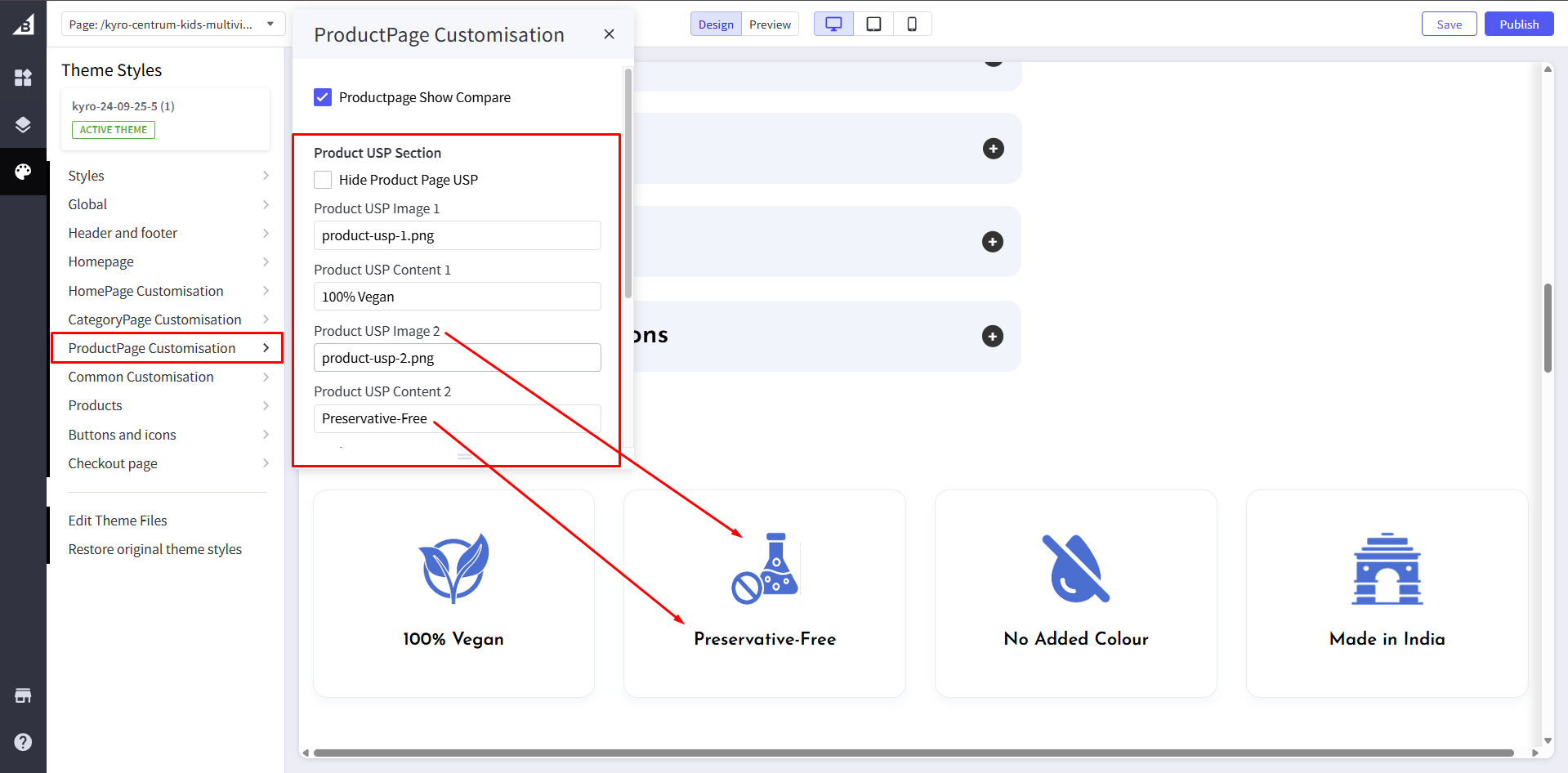Open the storefront icon in sidebar
1568x773 pixels.
point(23,695)
